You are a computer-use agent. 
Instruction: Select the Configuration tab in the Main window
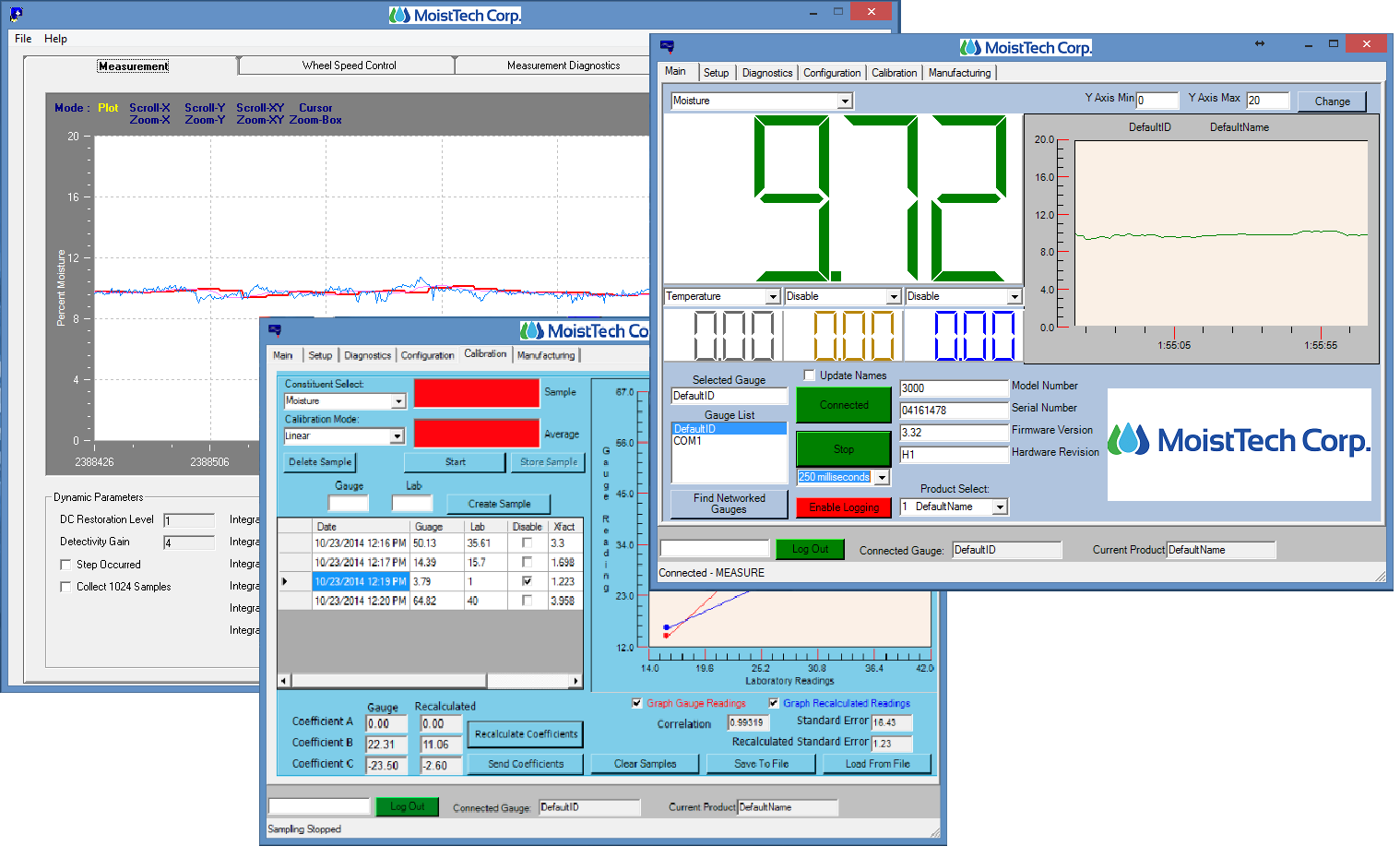coord(832,73)
